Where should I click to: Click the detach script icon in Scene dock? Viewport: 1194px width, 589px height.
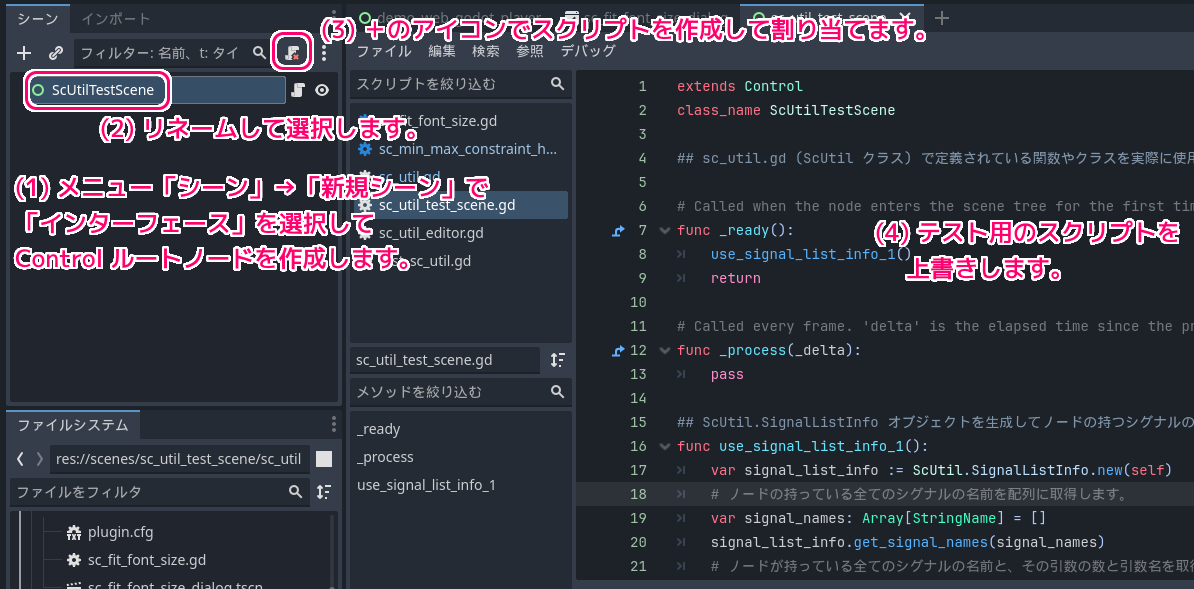291,52
